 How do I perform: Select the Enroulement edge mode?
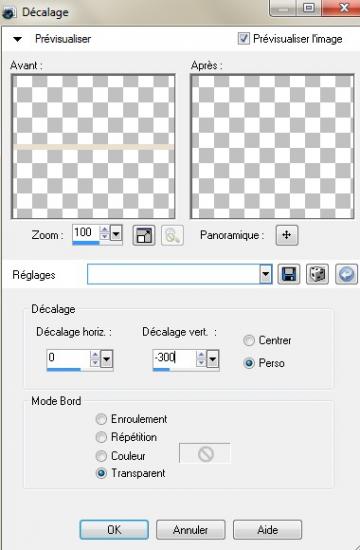[x=101, y=419]
